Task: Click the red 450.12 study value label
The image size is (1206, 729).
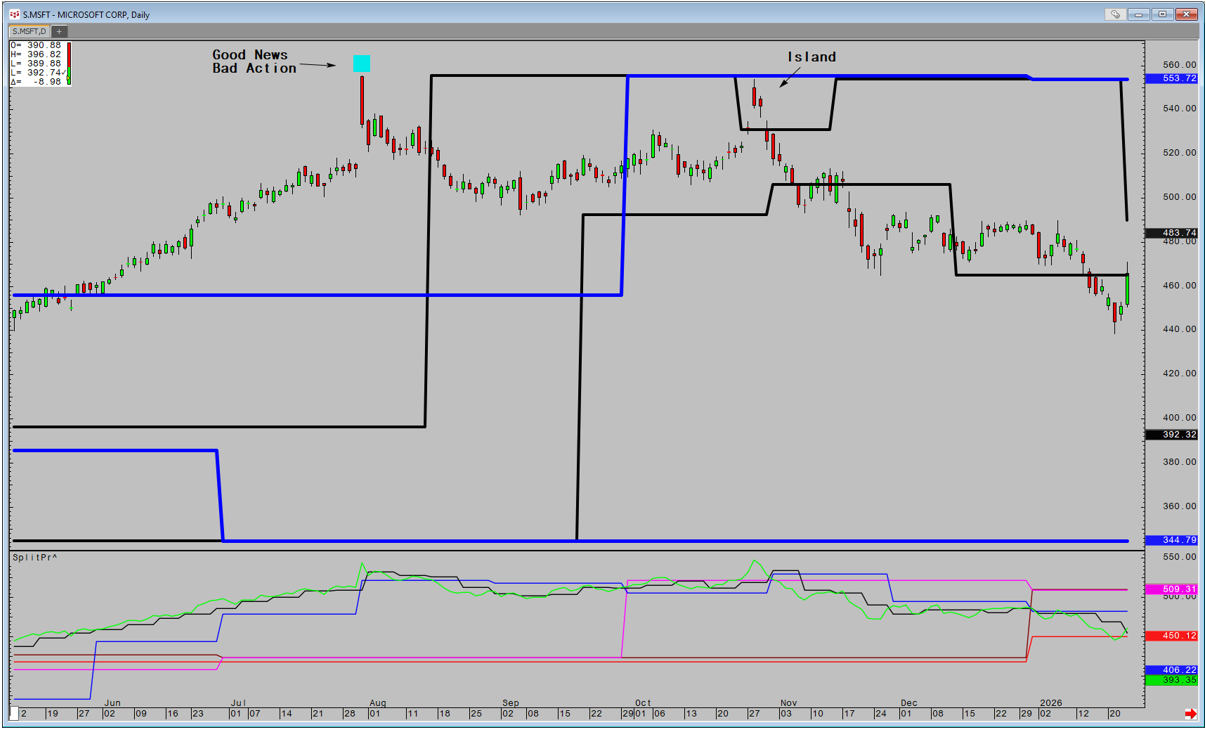Action: (1173, 636)
